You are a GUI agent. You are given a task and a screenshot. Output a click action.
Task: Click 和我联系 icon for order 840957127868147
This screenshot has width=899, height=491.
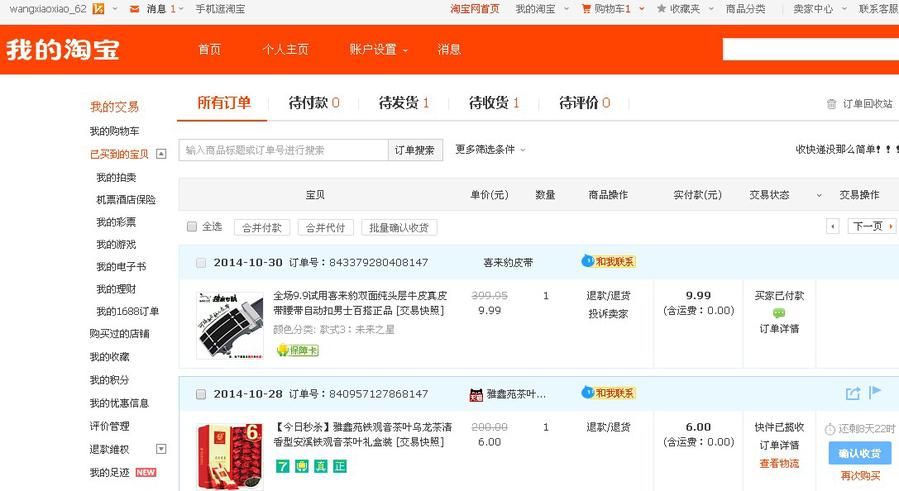coord(608,393)
